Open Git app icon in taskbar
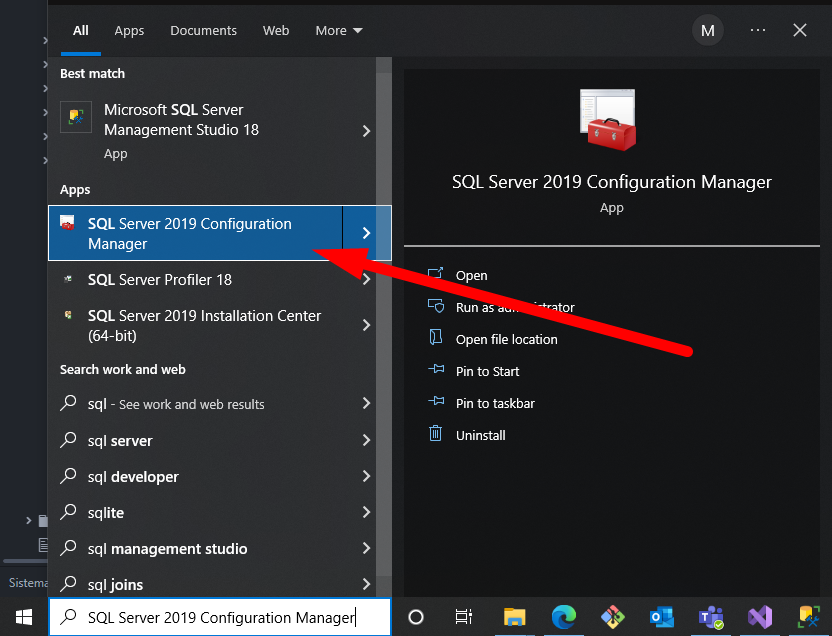Image resolution: width=832 pixels, height=636 pixels. coord(612,617)
